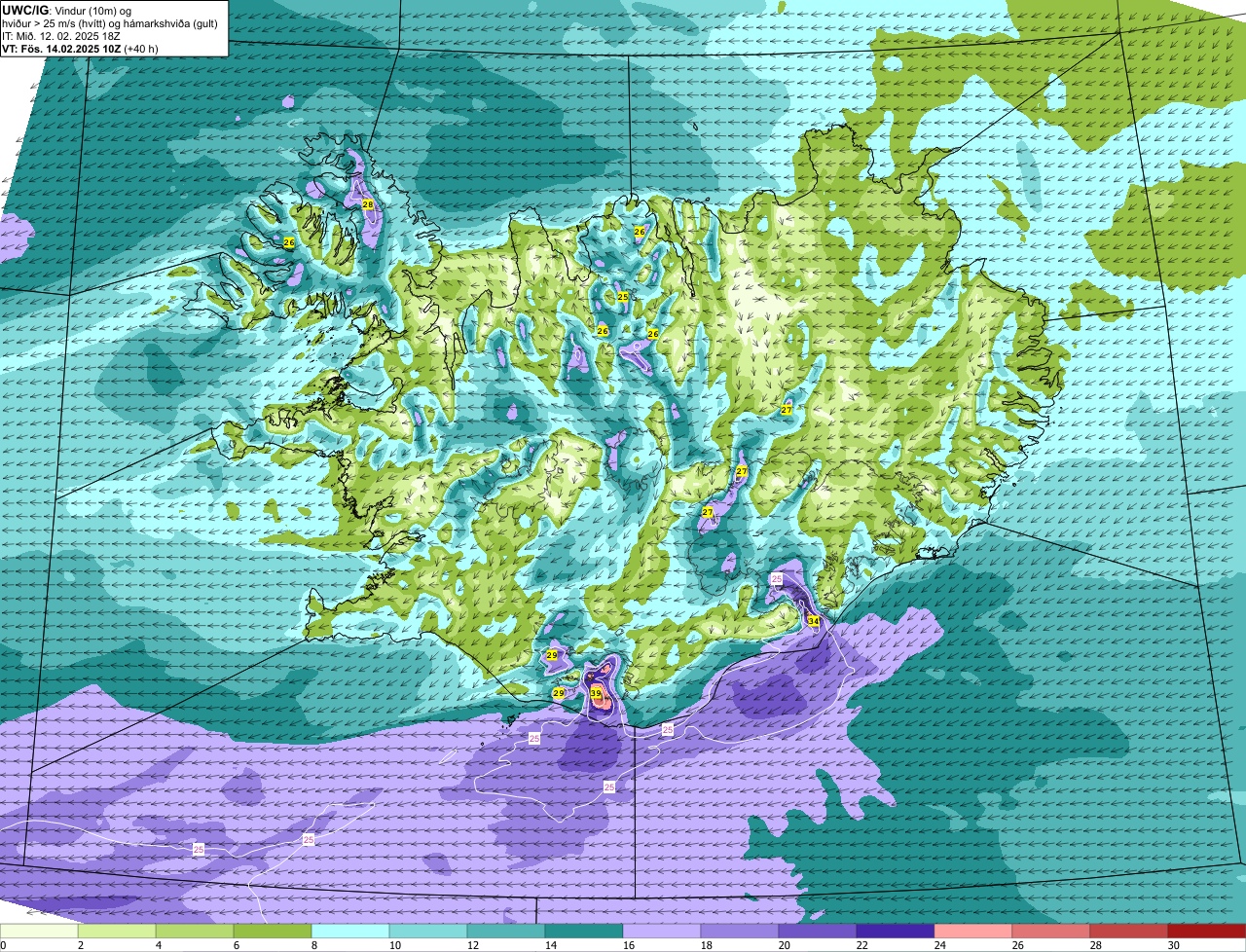Click the 28–30 m/s red legend swatch
This screenshot has height=952, width=1246.
pos(1129,932)
